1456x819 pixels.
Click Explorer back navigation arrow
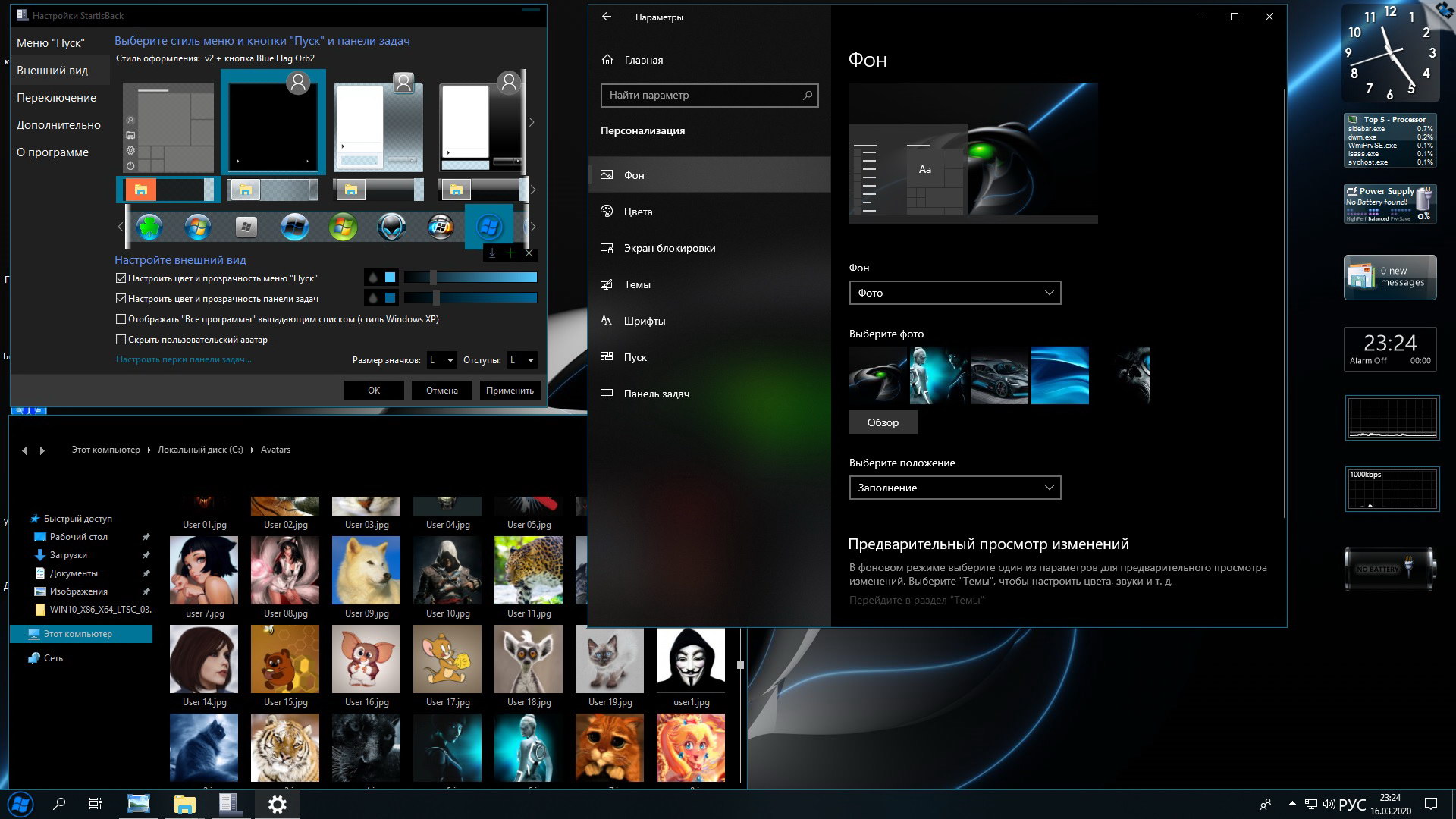tap(24, 450)
